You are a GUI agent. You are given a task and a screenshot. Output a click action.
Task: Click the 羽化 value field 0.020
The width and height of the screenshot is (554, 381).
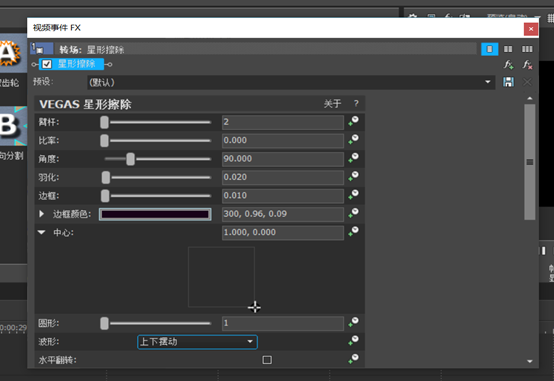pyautogui.click(x=283, y=177)
